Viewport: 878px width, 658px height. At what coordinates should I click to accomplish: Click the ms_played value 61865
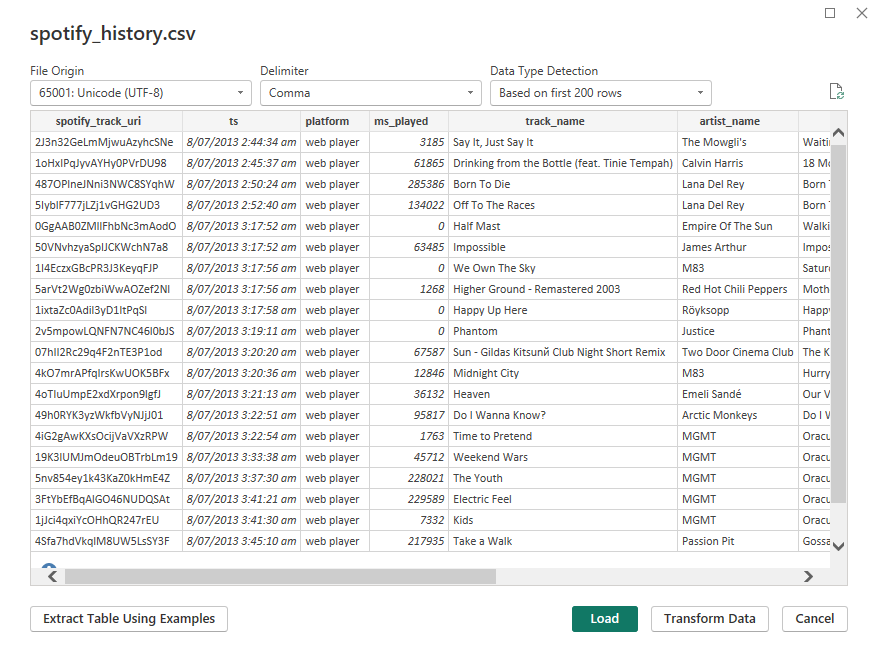tap(409, 164)
